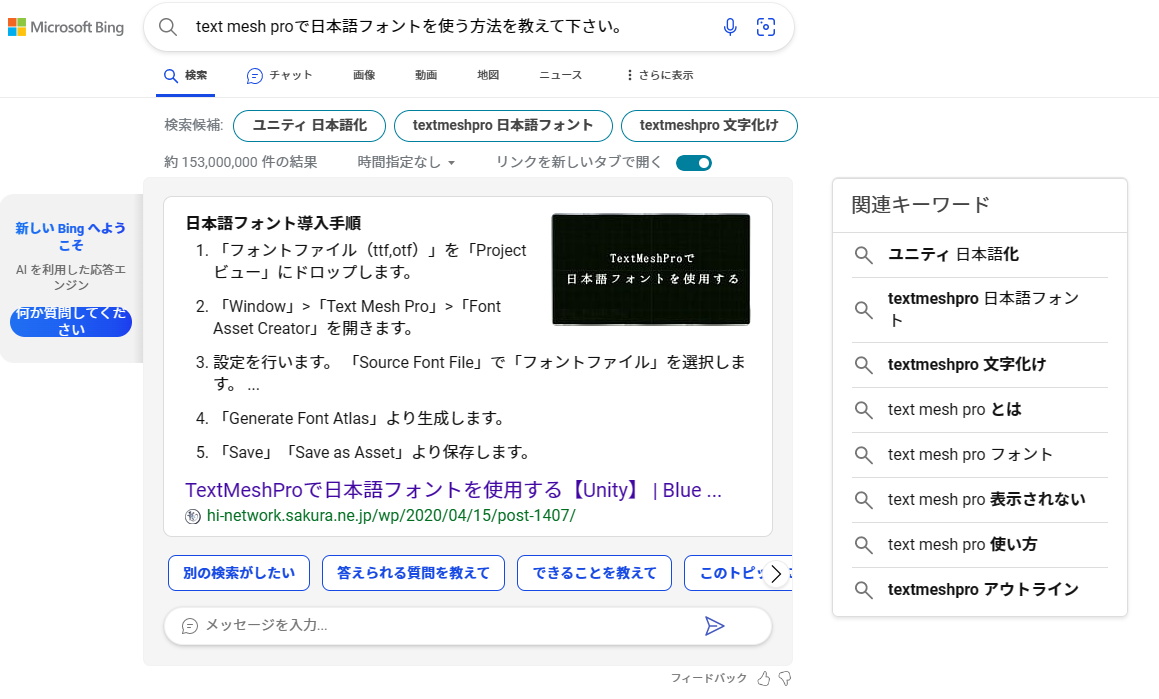Click magnifier icon next to text mesh pro フォント
Viewport: 1159px width, 699px height.
[863, 454]
